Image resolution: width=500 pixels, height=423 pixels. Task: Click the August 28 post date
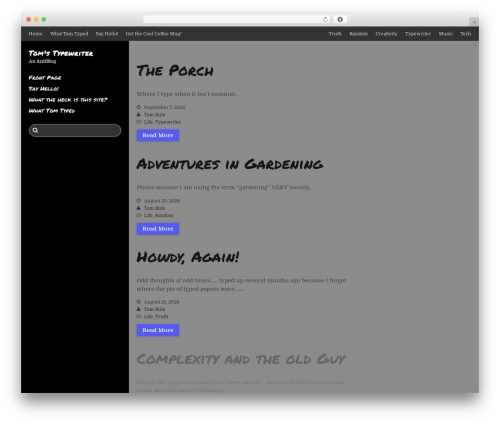point(162,201)
